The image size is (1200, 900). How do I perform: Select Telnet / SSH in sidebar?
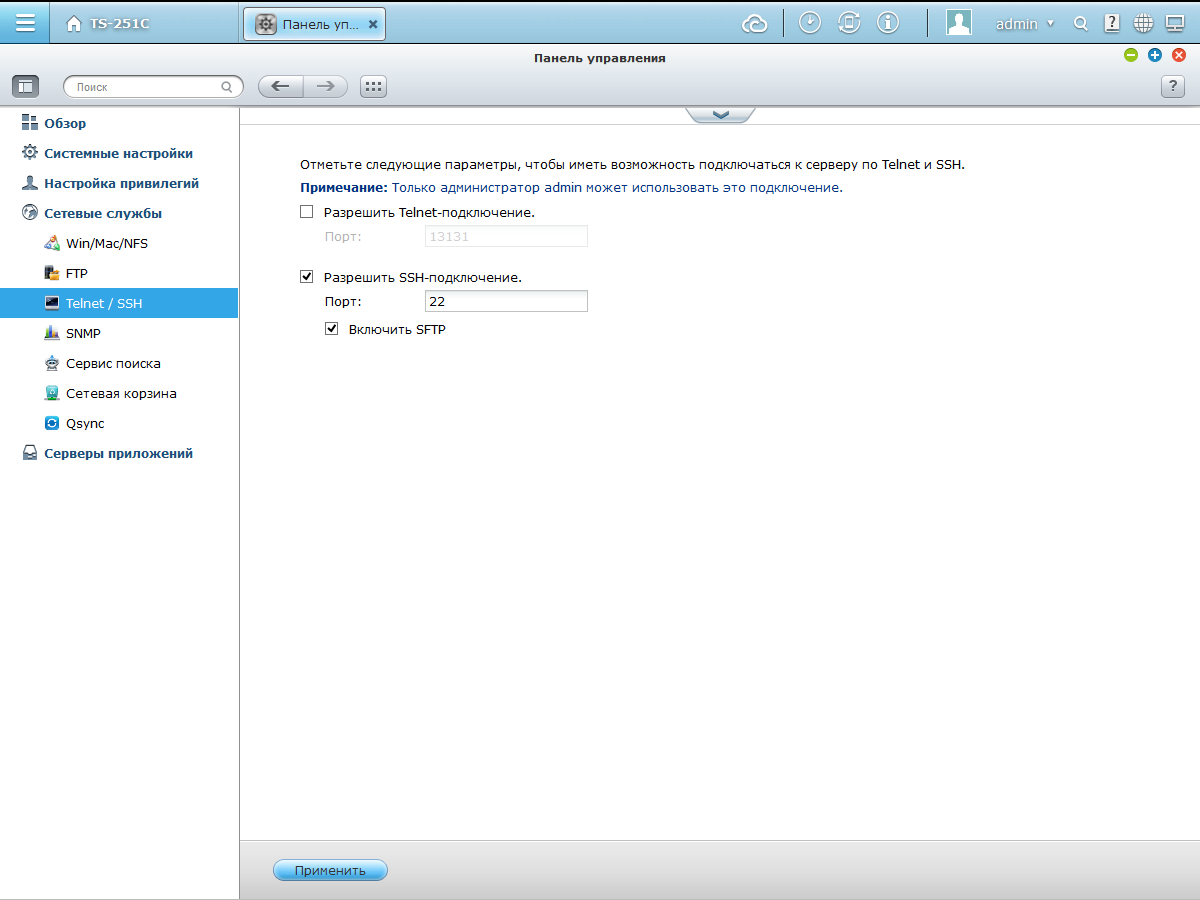pyautogui.click(x=119, y=303)
